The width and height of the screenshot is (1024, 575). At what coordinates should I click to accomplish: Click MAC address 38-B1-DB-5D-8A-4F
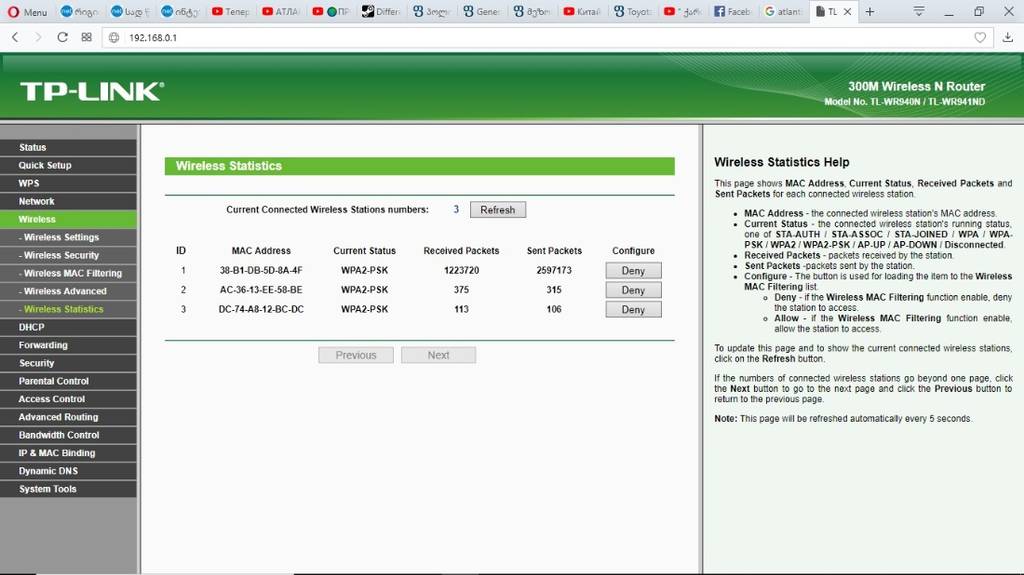pyautogui.click(x=261, y=270)
